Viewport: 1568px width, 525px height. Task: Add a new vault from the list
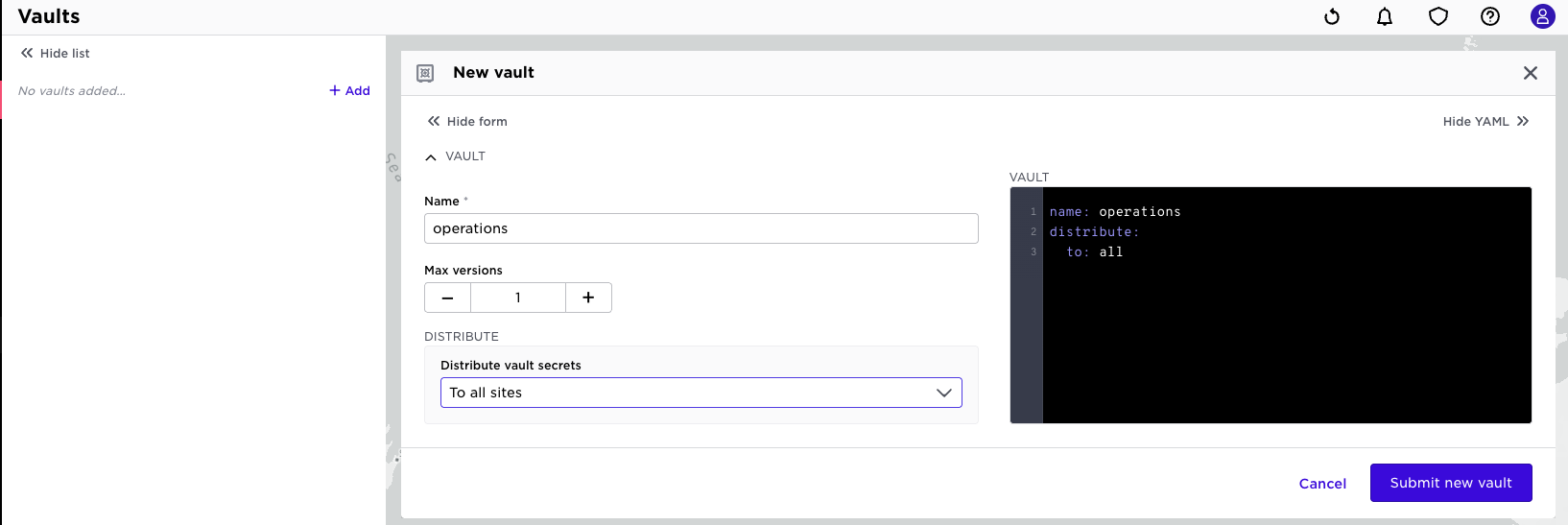[350, 90]
